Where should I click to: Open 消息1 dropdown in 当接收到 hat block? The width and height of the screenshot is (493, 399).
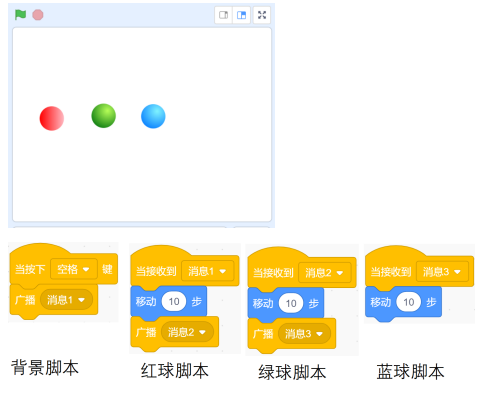(x=208, y=271)
